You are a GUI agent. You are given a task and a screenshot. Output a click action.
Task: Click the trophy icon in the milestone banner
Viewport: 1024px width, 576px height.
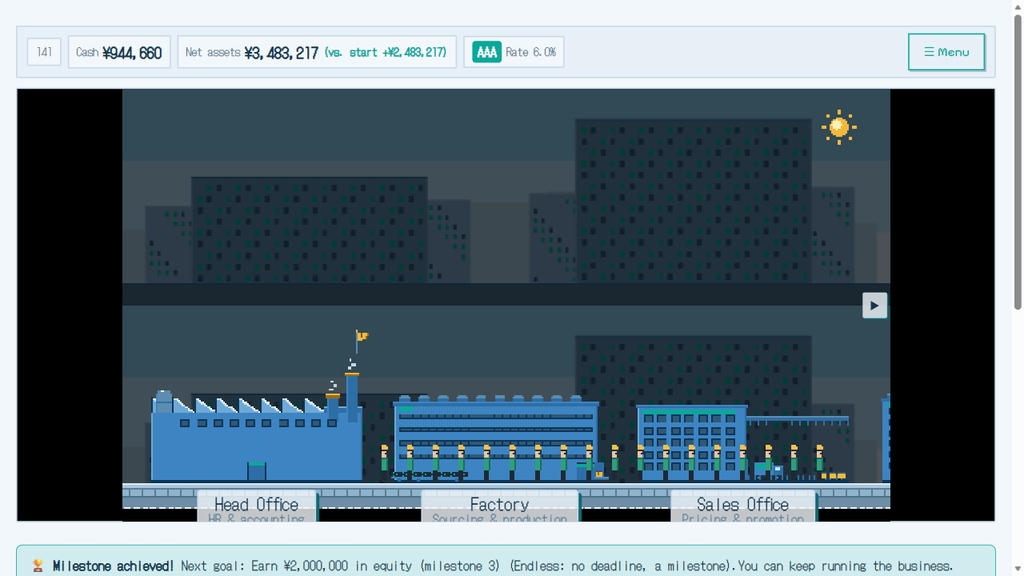[38, 566]
